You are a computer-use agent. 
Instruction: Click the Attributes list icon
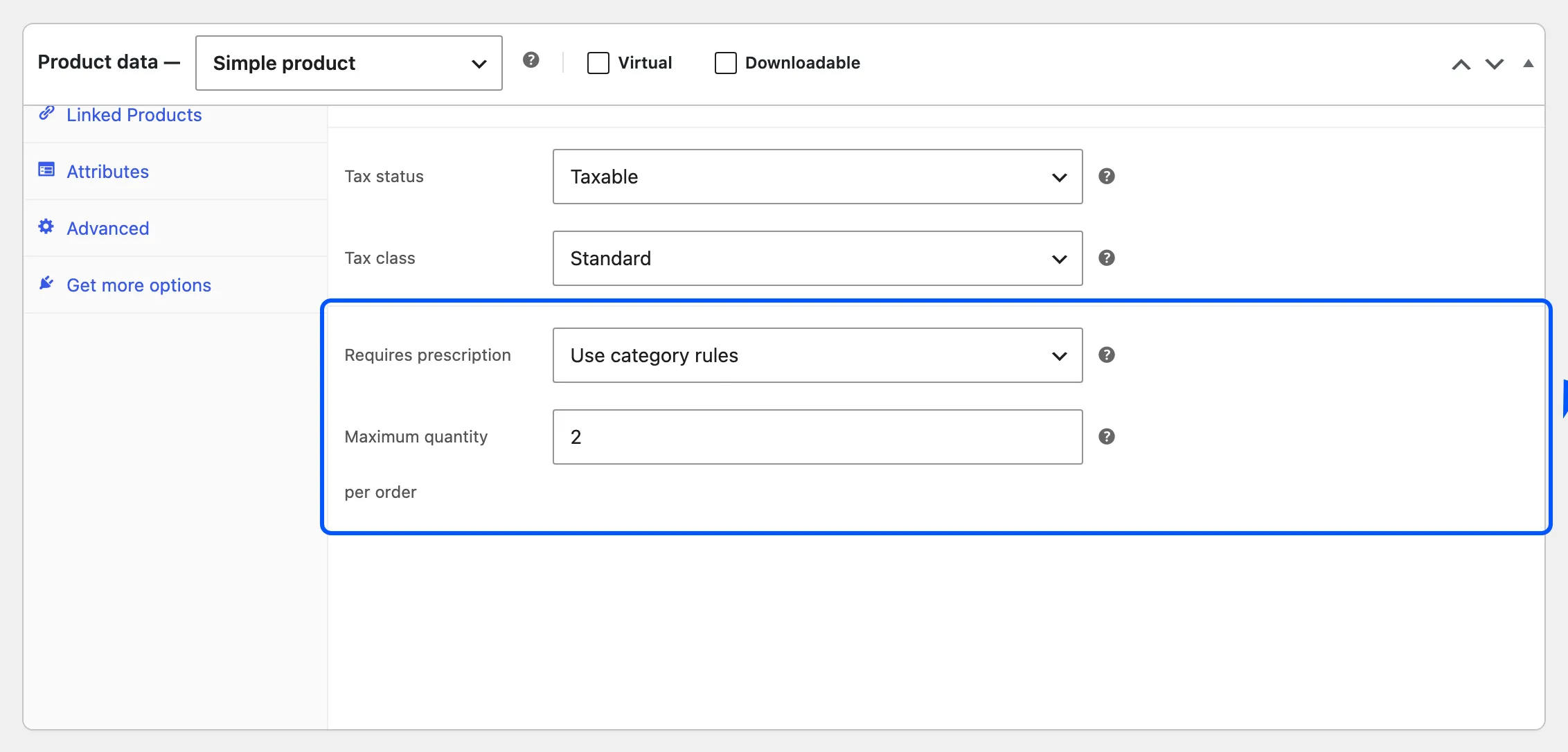click(46, 170)
